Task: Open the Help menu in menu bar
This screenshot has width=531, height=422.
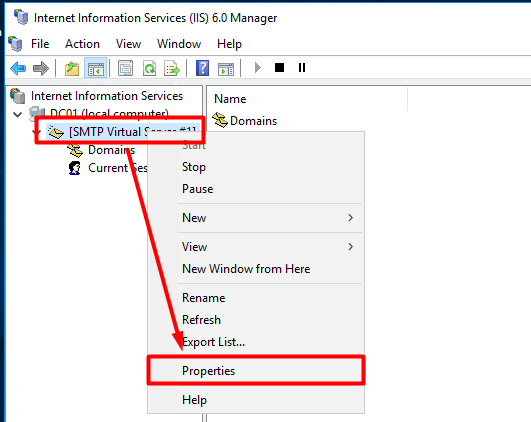Action: click(229, 44)
